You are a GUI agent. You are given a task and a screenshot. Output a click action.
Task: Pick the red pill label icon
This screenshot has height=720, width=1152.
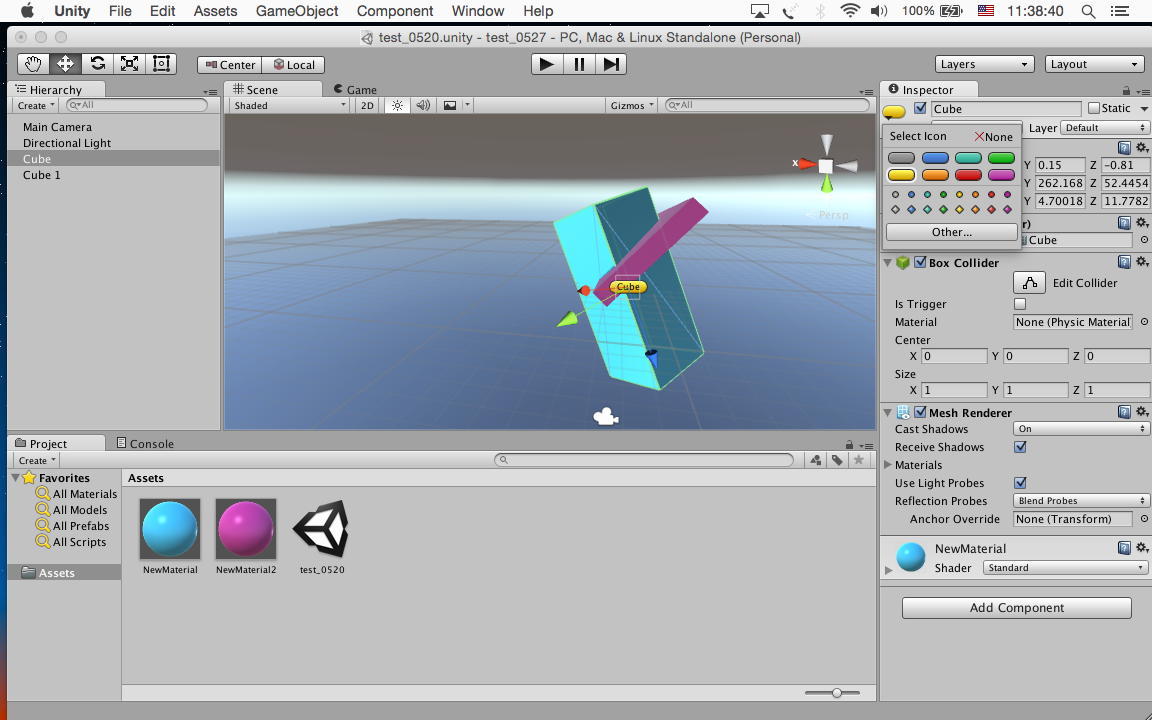[x=968, y=175]
